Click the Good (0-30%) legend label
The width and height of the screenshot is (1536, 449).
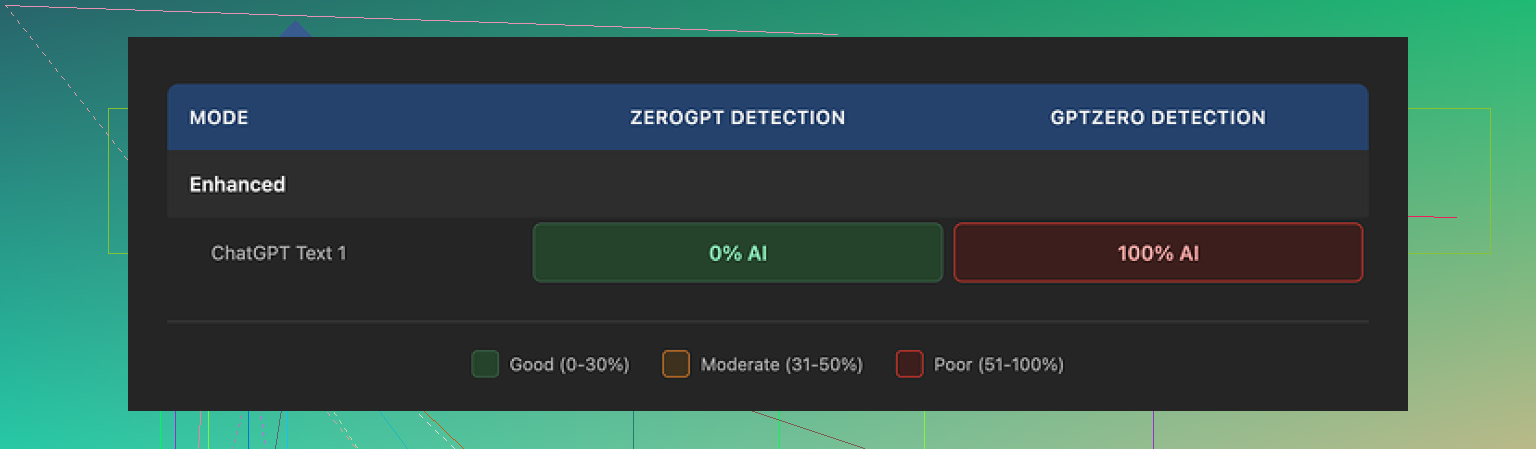[569, 365]
